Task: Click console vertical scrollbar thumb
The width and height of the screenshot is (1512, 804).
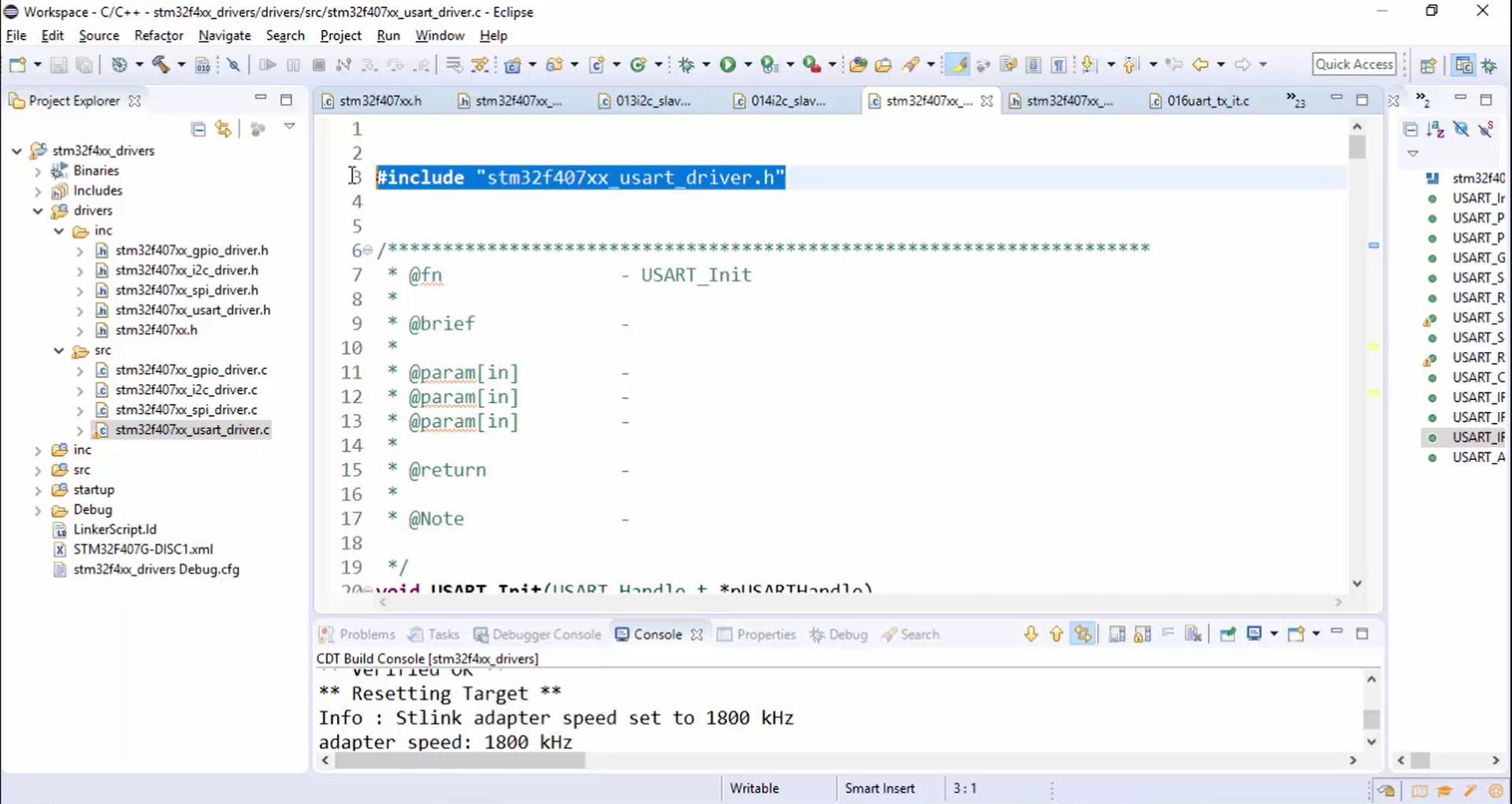Action: click(1371, 719)
